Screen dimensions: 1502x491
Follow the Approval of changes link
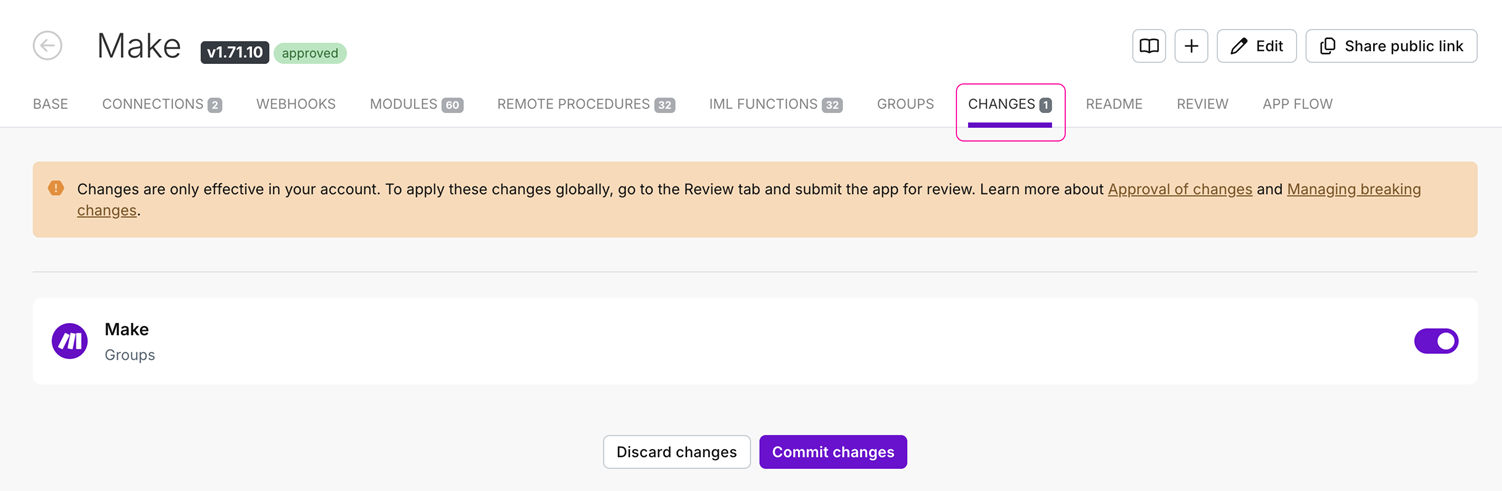point(1180,189)
